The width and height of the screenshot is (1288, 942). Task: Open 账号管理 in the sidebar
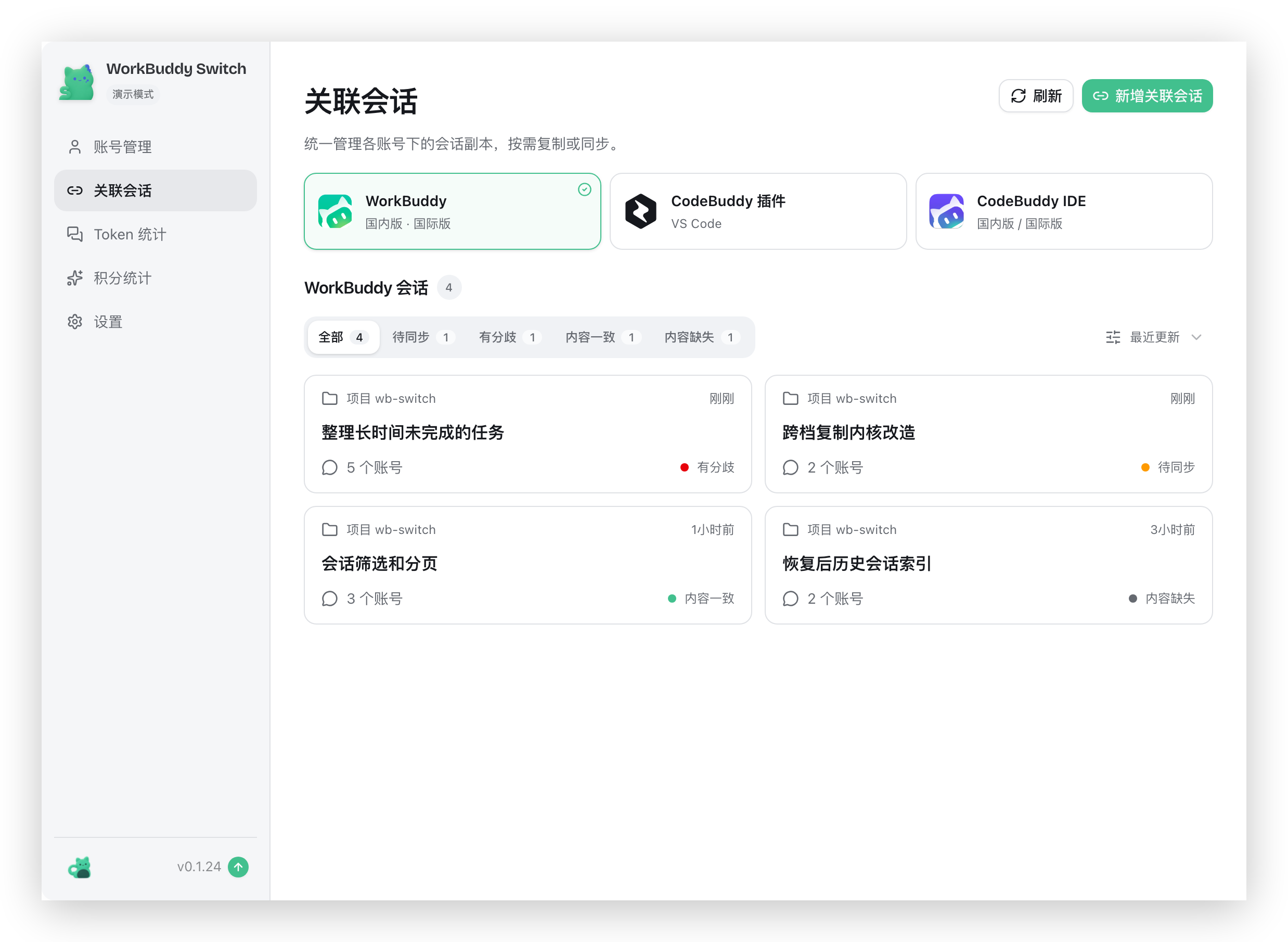coord(155,147)
